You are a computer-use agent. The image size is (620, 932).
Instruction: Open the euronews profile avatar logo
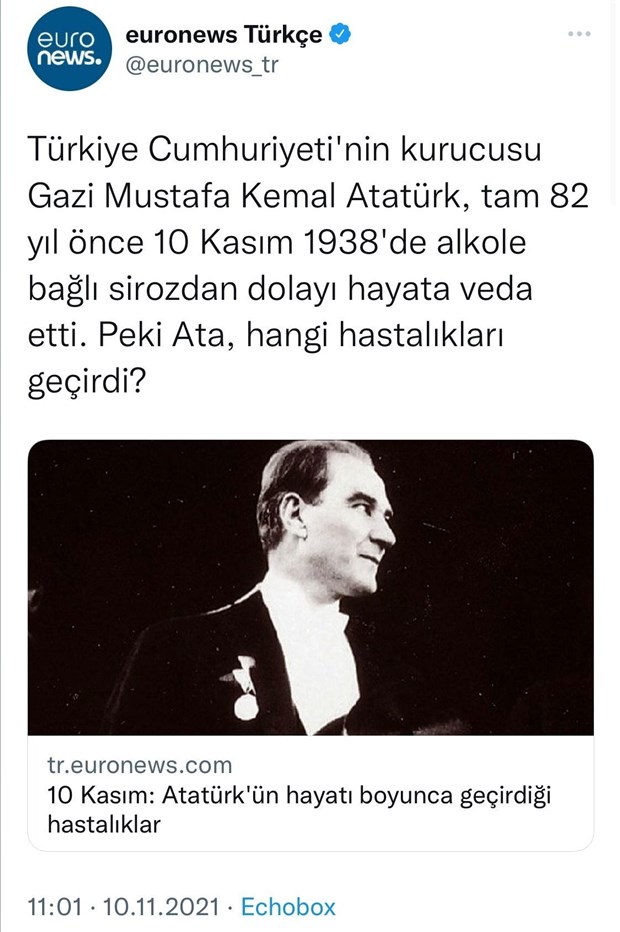point(68,49)
